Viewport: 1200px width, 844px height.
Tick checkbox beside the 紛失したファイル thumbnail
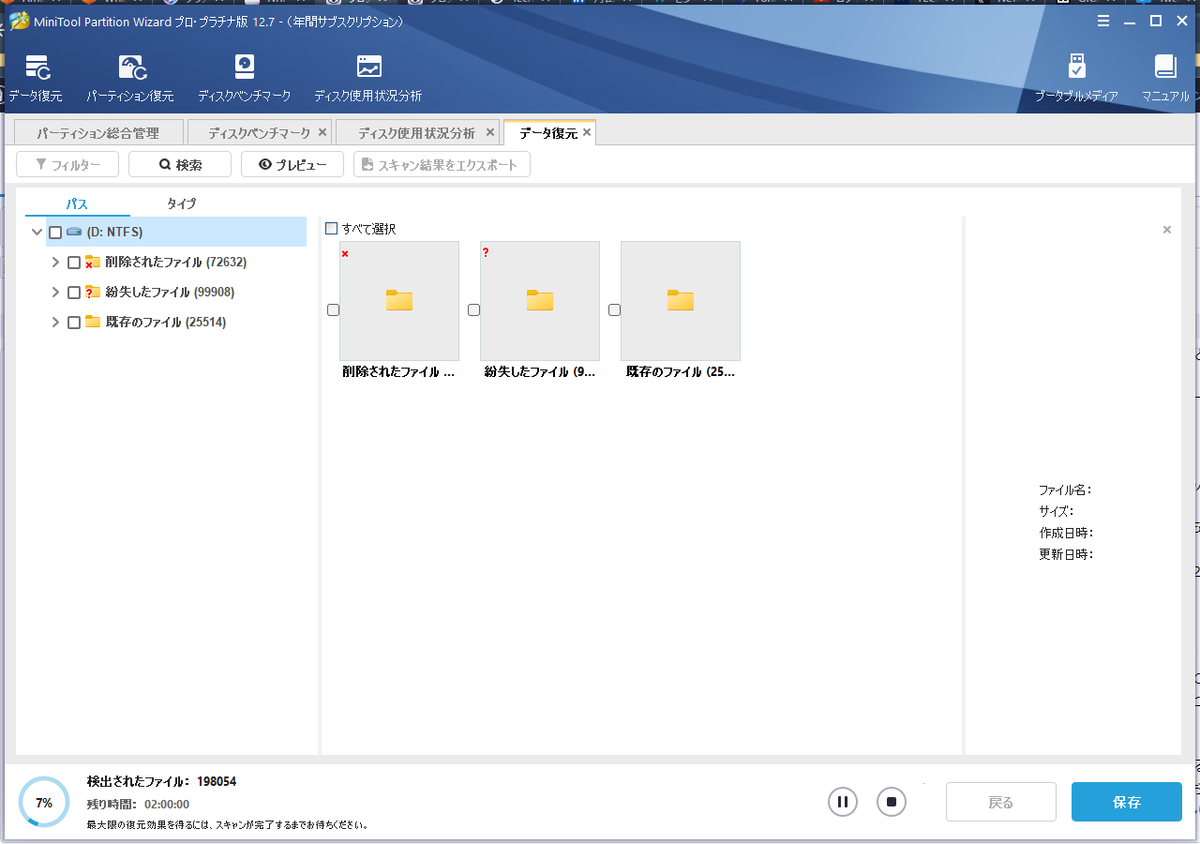coord(474,310)
